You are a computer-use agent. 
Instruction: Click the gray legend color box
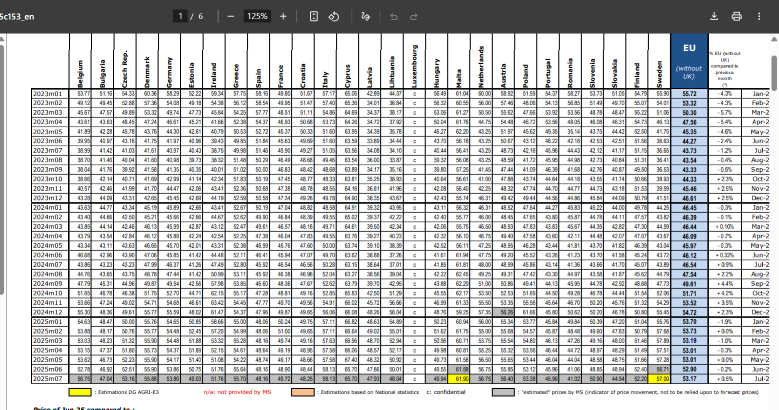pos(503,392)
